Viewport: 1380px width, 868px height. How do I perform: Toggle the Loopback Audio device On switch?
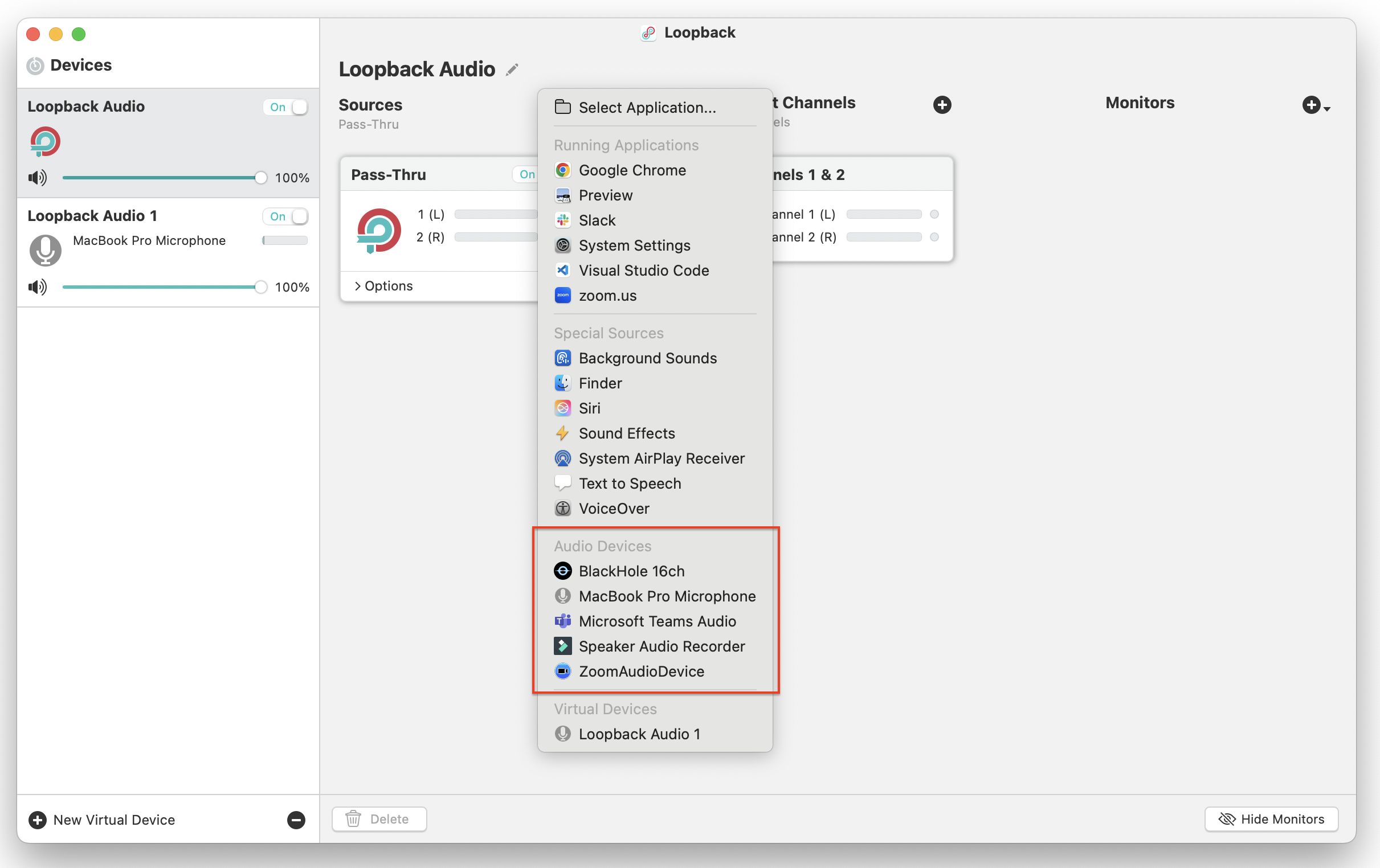click(x=286, y=107)
